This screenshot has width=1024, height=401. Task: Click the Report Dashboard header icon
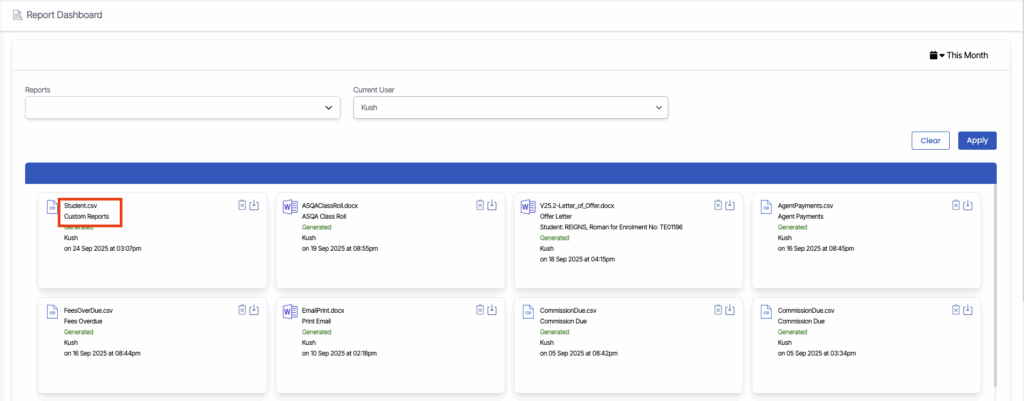pyautogui.click(x=17, y=16)
